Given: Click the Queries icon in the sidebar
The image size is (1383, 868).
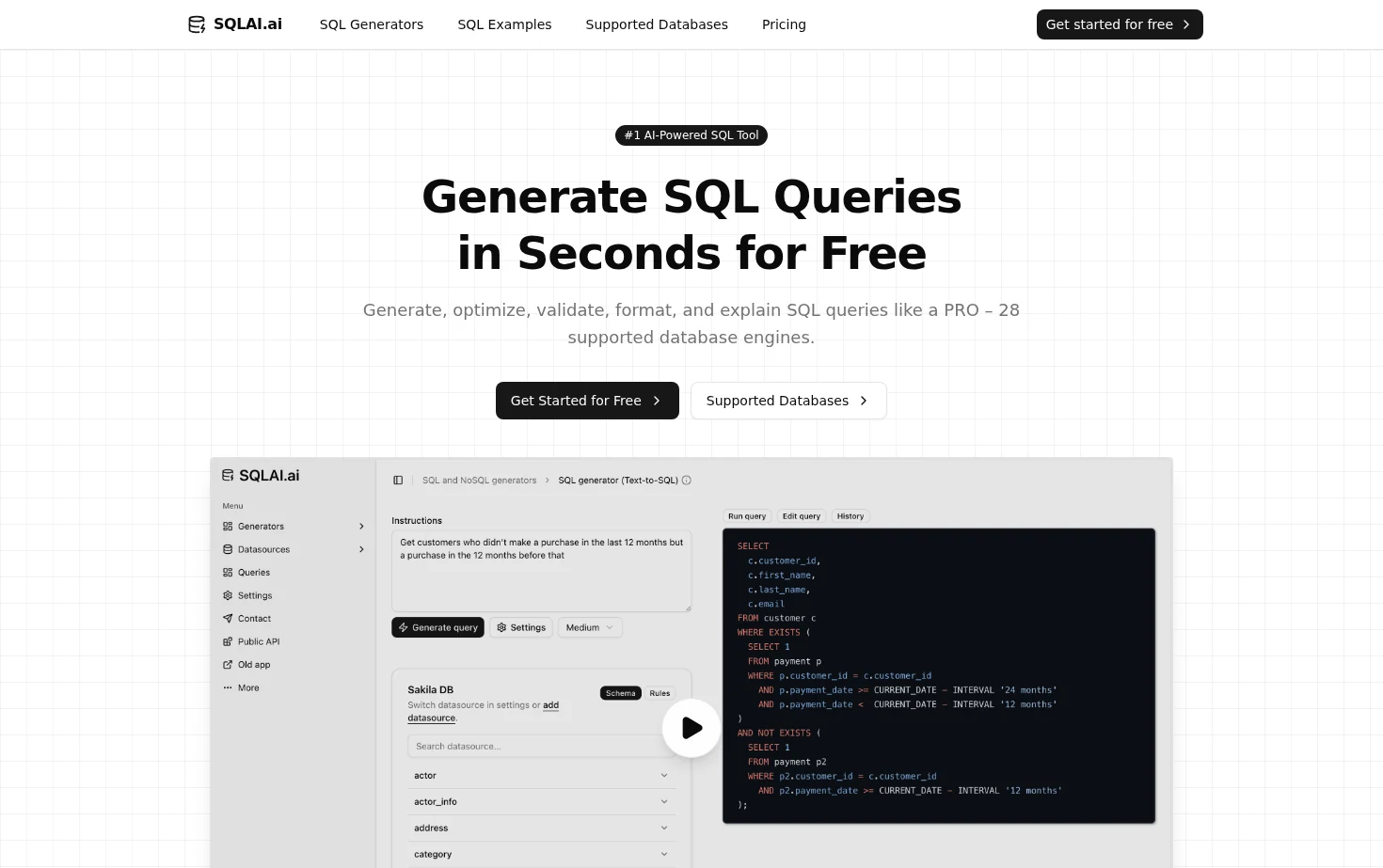Looking at the screenshot, I should pos(228,573).
